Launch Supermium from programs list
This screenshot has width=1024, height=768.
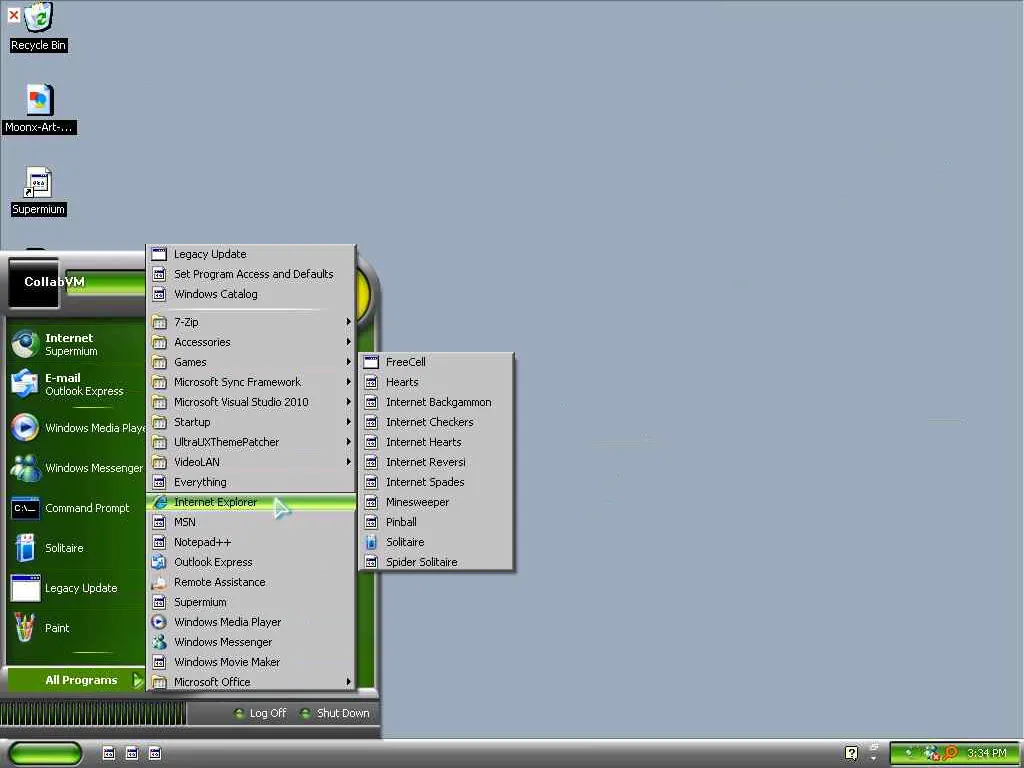click(251, 602)
